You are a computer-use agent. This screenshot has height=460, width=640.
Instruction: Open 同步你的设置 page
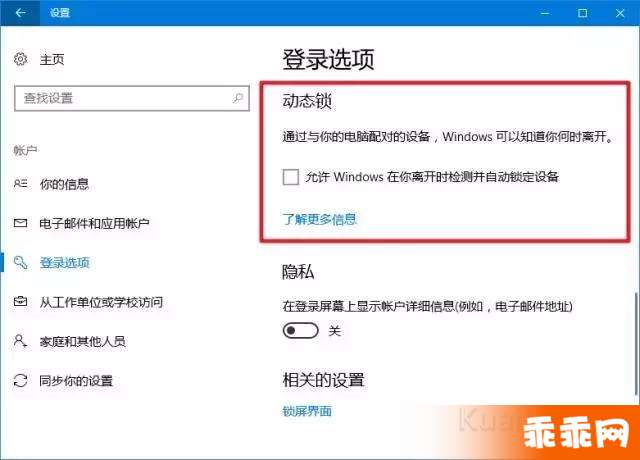click(x=76, y=381)
